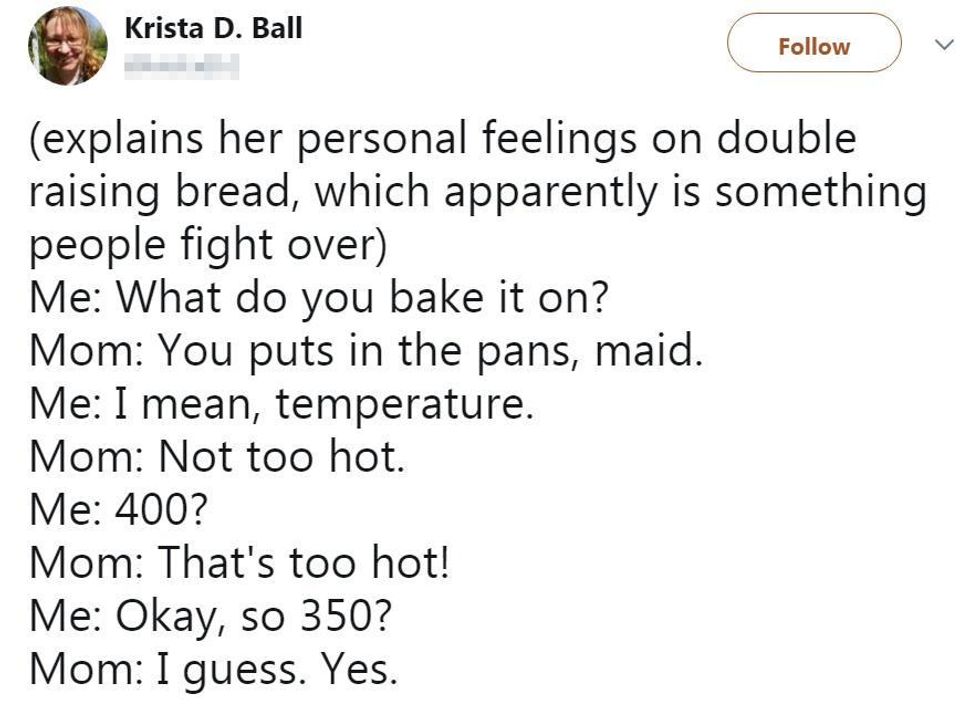The height and width of the screenshot is (711, 980).
Task: Click the final line "Mom: I guess. Yes."
Action: pos(214,669)
